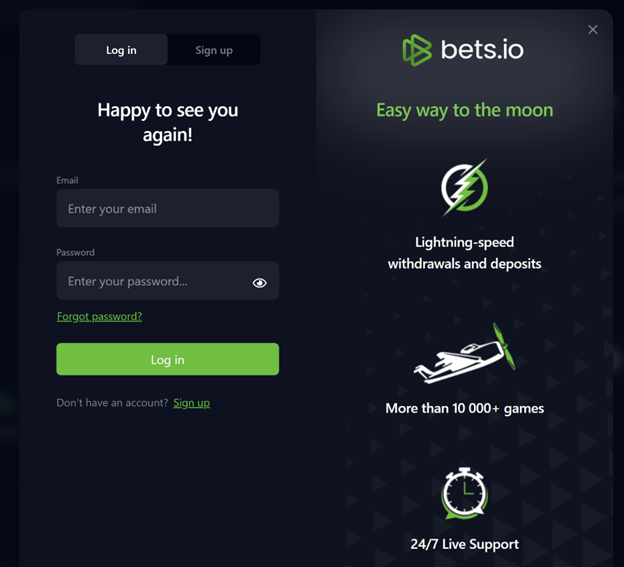The image size is (624, 567).
Task: Click the 'Happy to see you again!' heading
Action: [x=167, y=122]
